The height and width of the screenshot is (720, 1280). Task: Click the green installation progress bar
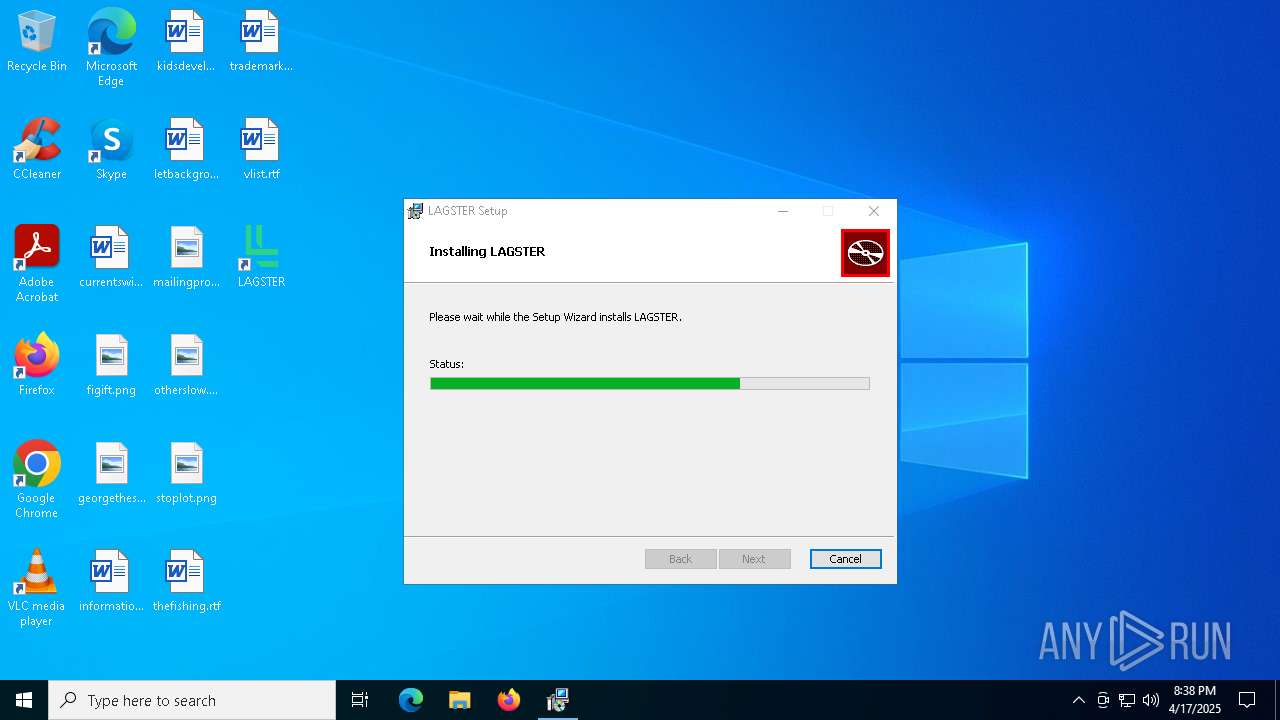point(649,383)
